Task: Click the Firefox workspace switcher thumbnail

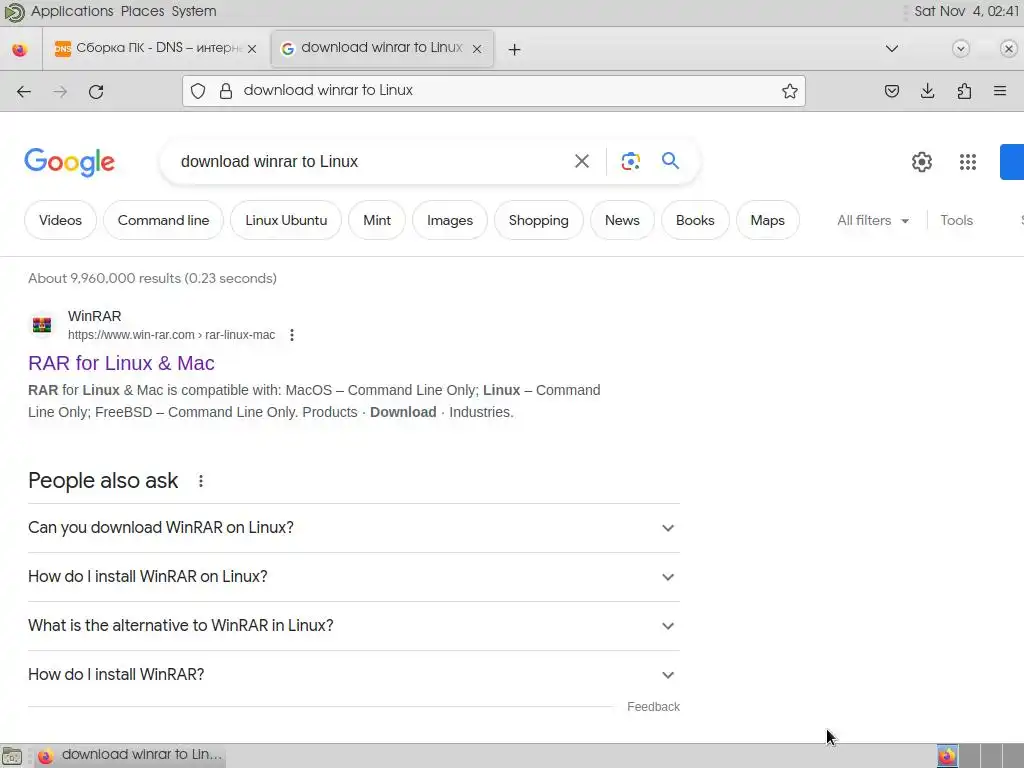Action: click(x=947, y=756)
